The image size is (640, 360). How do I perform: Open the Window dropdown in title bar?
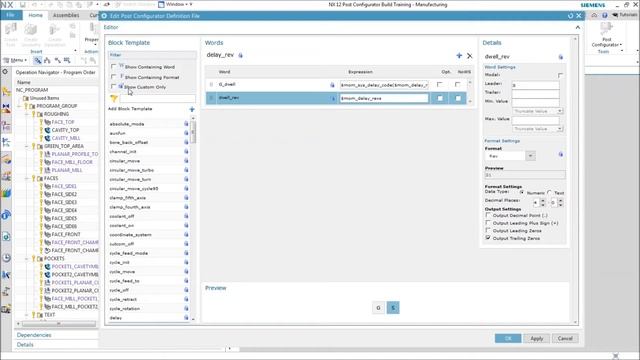pyautogui.click(x=176, y=4)
